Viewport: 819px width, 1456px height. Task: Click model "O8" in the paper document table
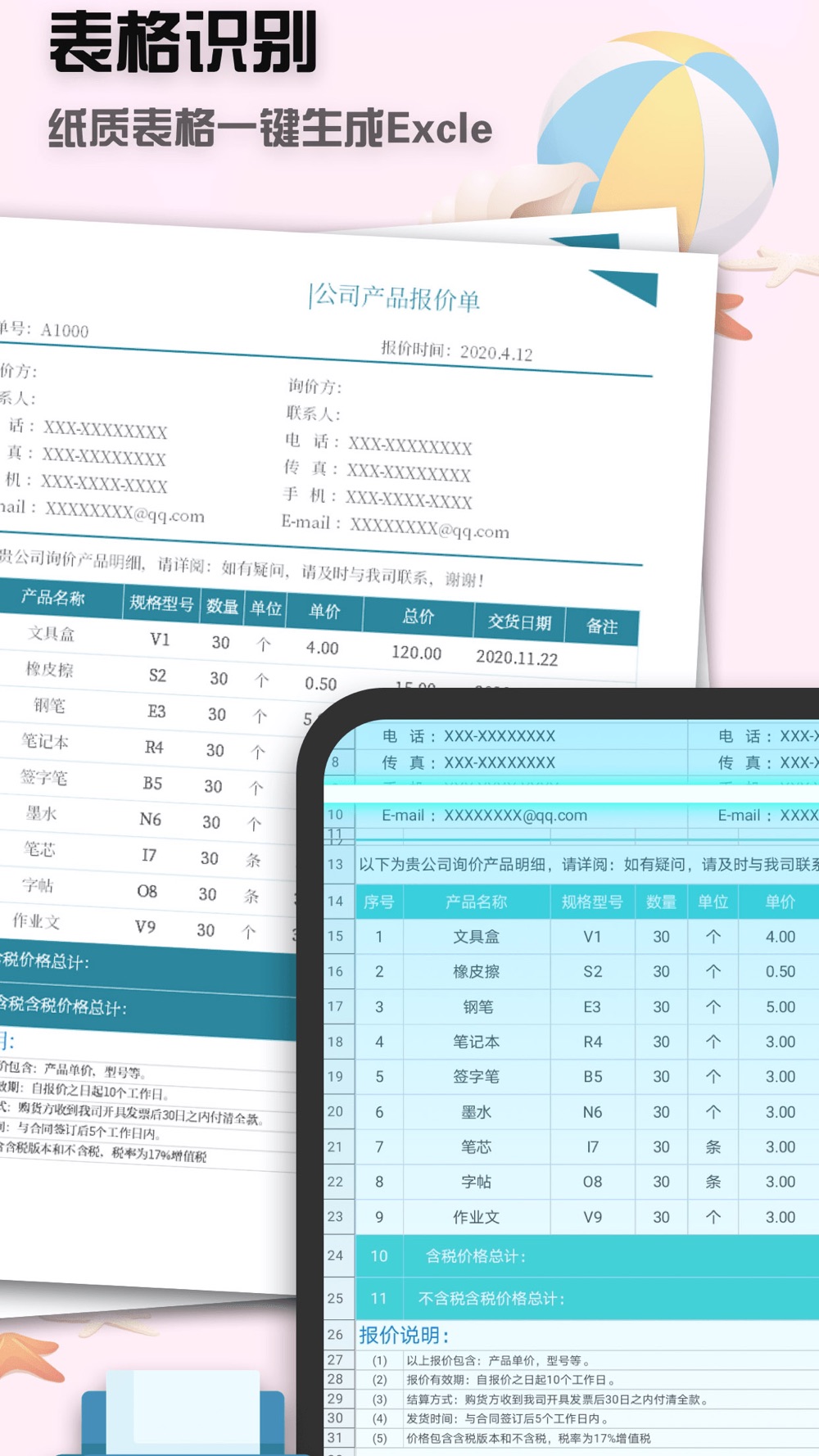pyautogui.click(x=147, y=891)
